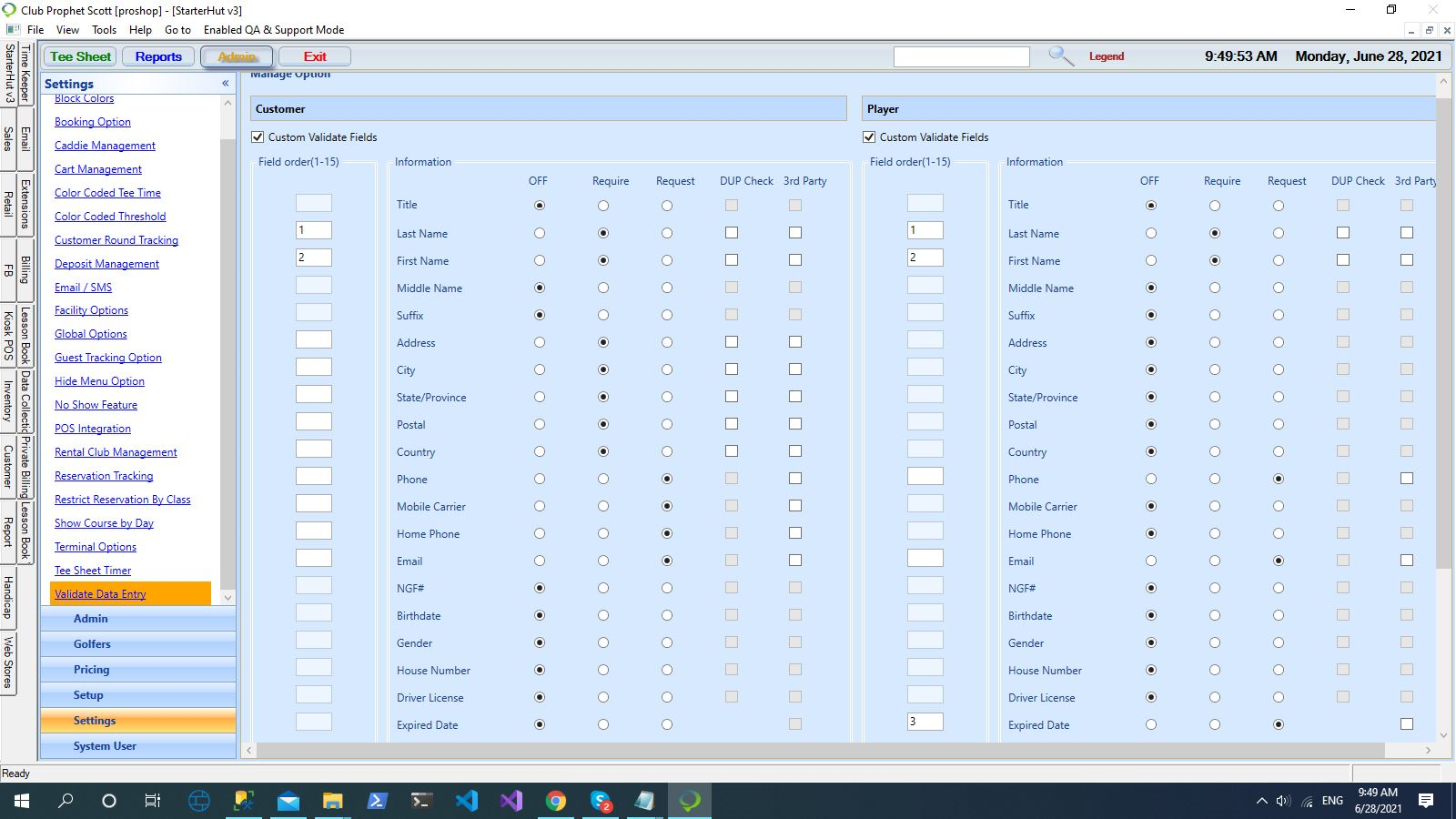Click the horizontal scrollbar at bottom
This screenshot has width=1456, height=819.
pos(819,751)
